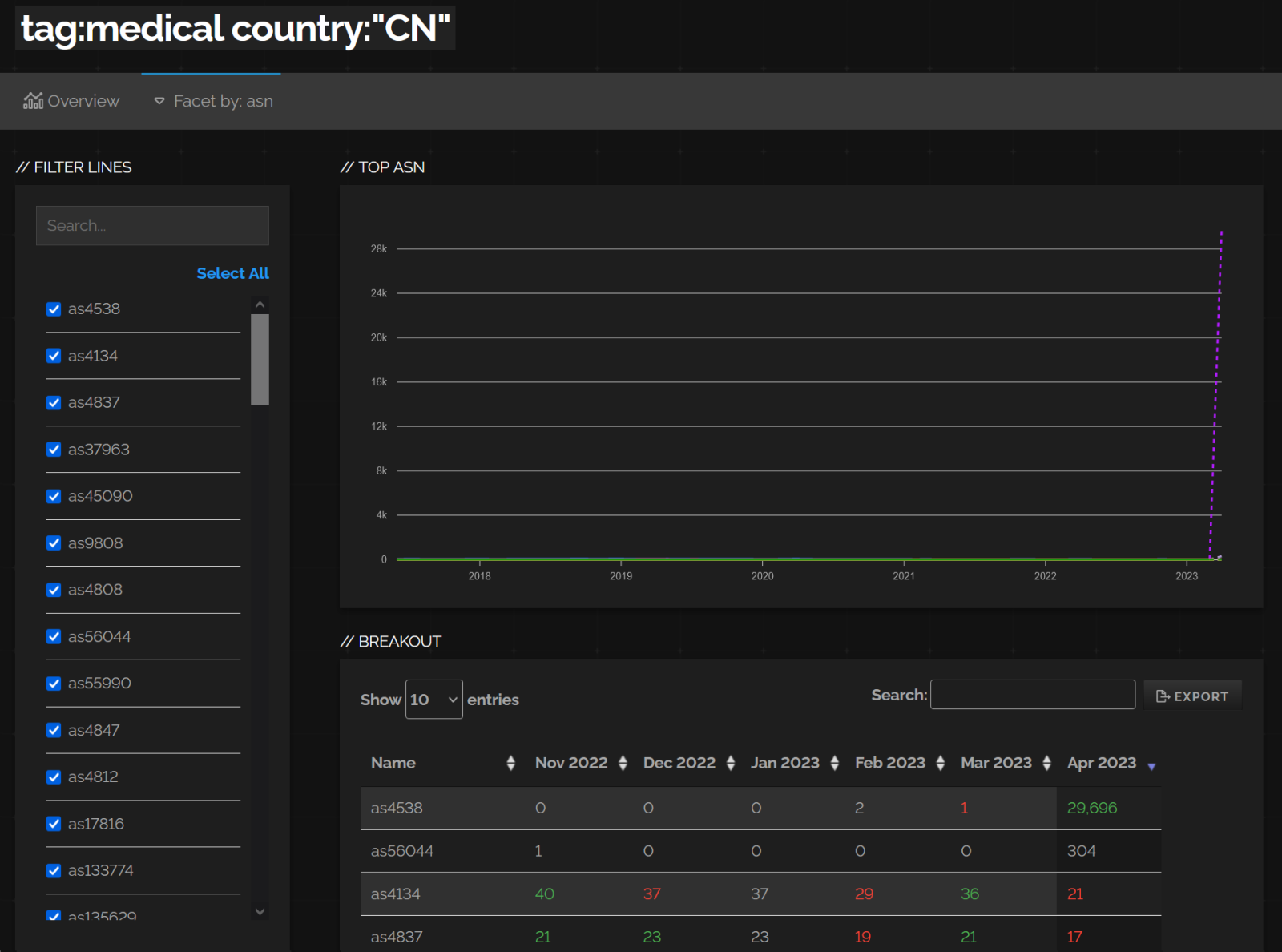This screenshot has width=1282, height=952.
Task: Open the Overview chart icon
Action: pos(33,100)
